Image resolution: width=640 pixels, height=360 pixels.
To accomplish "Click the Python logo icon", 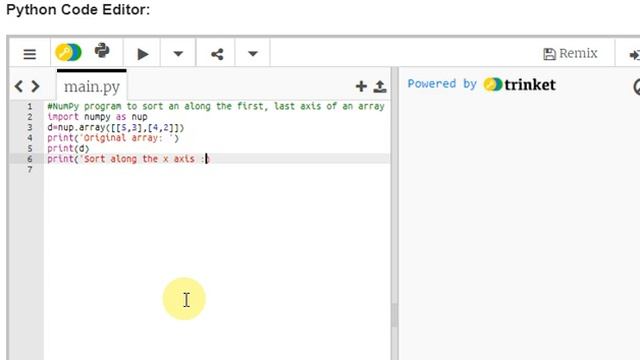I will [x=102, y=51].
